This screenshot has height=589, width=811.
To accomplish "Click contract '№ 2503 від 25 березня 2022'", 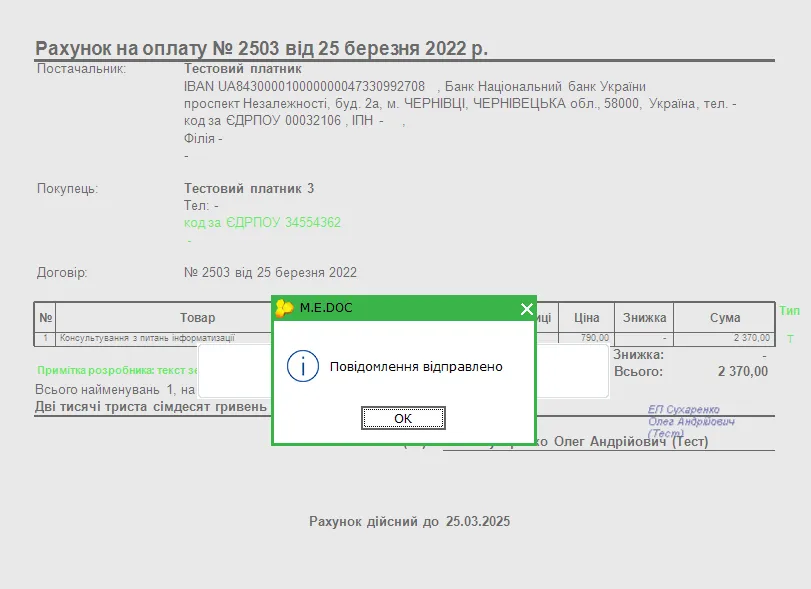I will 270,273.
